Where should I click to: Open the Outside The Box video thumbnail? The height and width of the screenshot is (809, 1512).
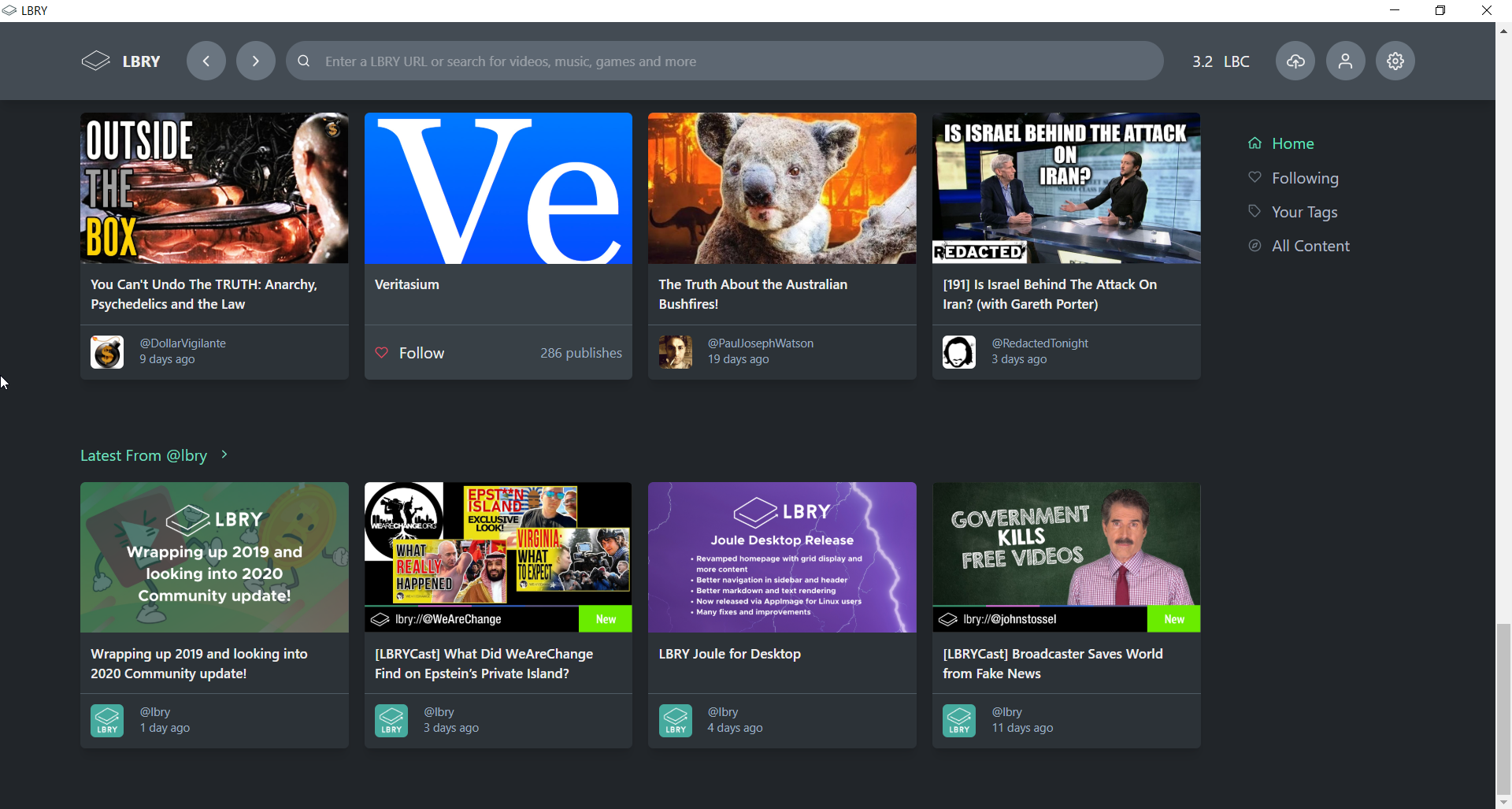[x=214, y=187]
